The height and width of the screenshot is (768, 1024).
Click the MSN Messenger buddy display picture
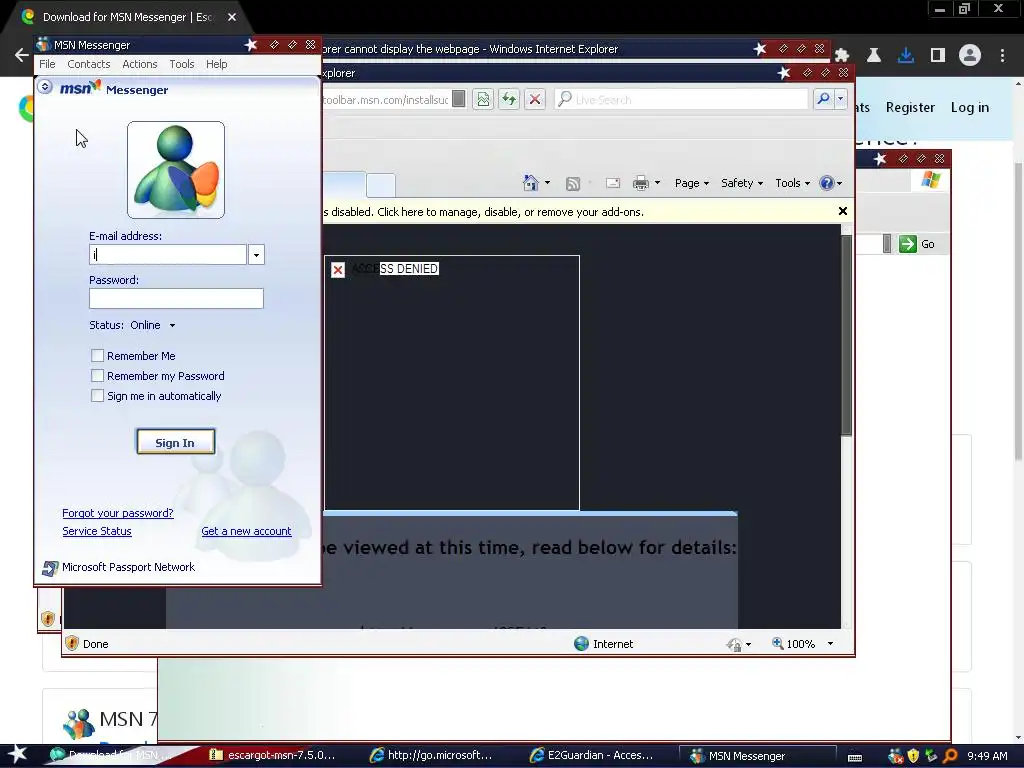pos(176,170)
